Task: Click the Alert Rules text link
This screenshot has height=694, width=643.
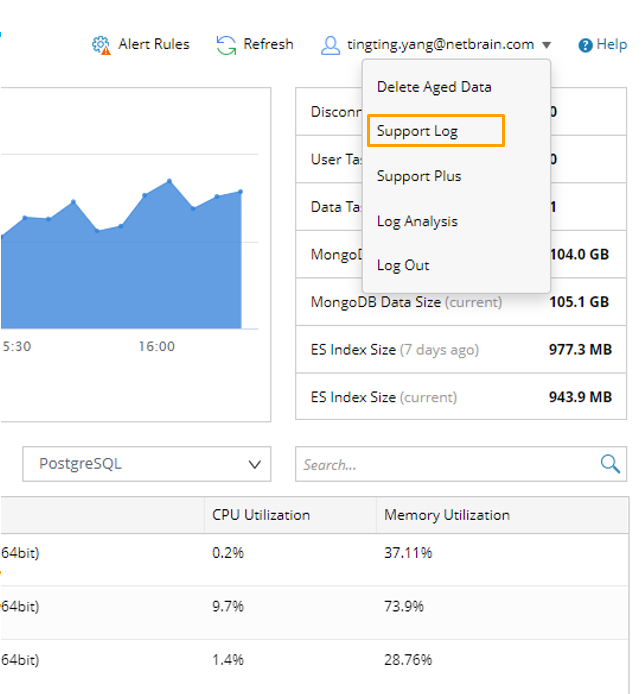Action: pyautogui.click(x=153, y=44)
